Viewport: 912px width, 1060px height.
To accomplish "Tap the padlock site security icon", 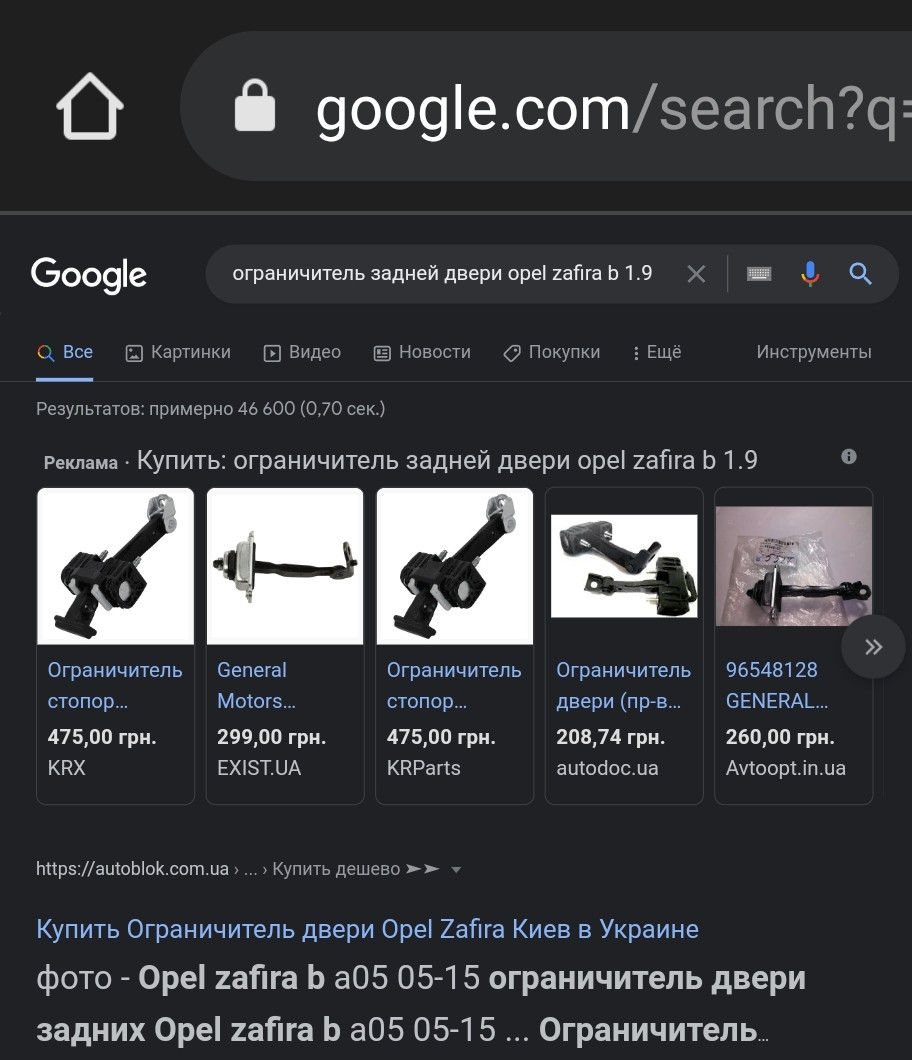I will click(x=254, y=106).
